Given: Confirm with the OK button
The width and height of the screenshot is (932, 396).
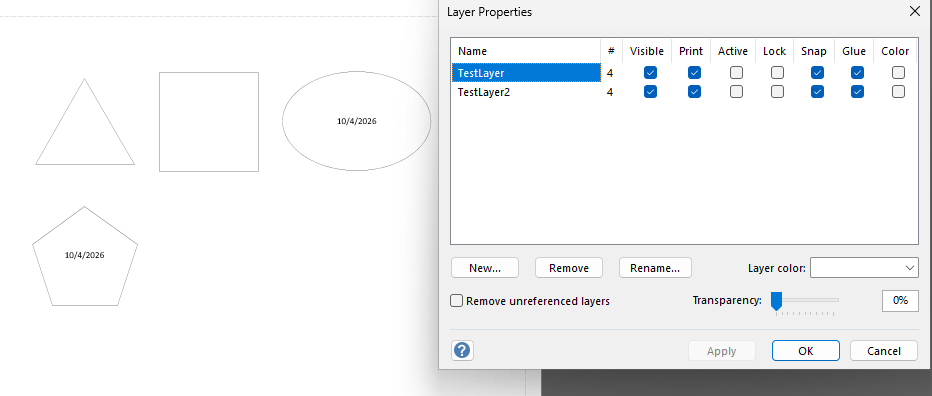Looking at the screenshot, I should [x=805, y=351].
